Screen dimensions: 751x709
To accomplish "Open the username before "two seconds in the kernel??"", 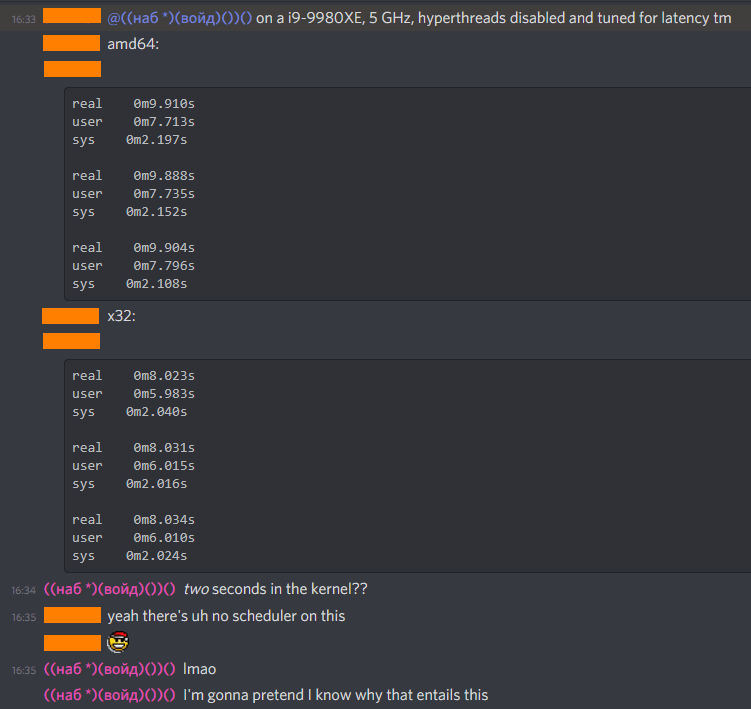I will 110,589.
